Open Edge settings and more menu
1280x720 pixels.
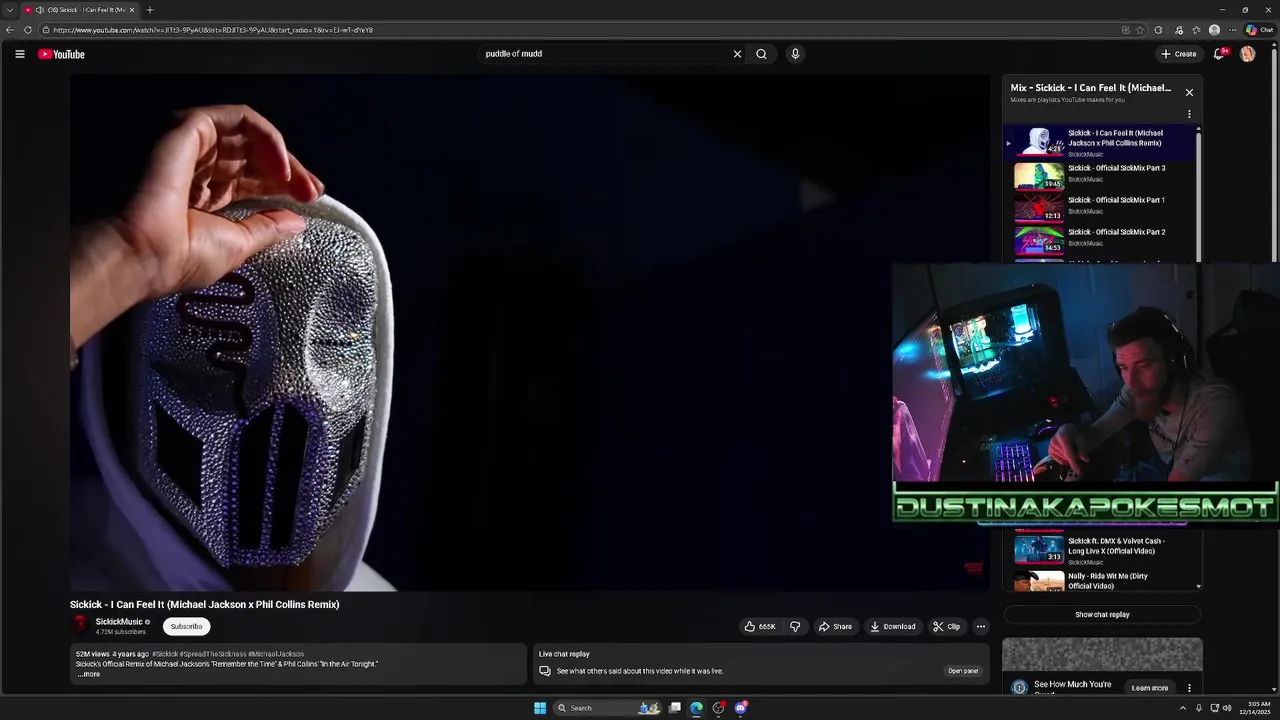pyautogui.click(x=1232, y=30)
